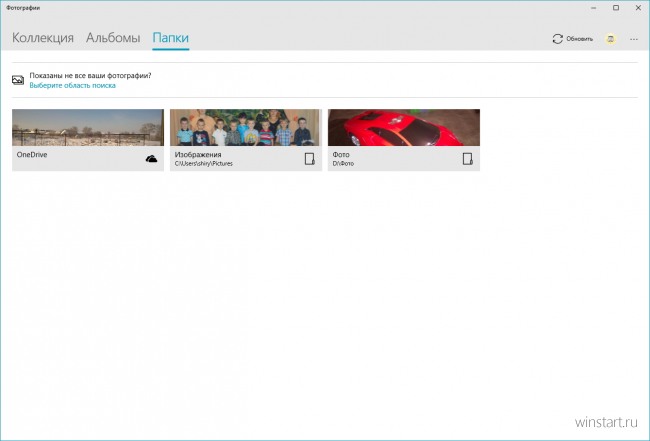Select the Папки tab
The height and width of the screenshot is (441, 650).
click(171, 38)
